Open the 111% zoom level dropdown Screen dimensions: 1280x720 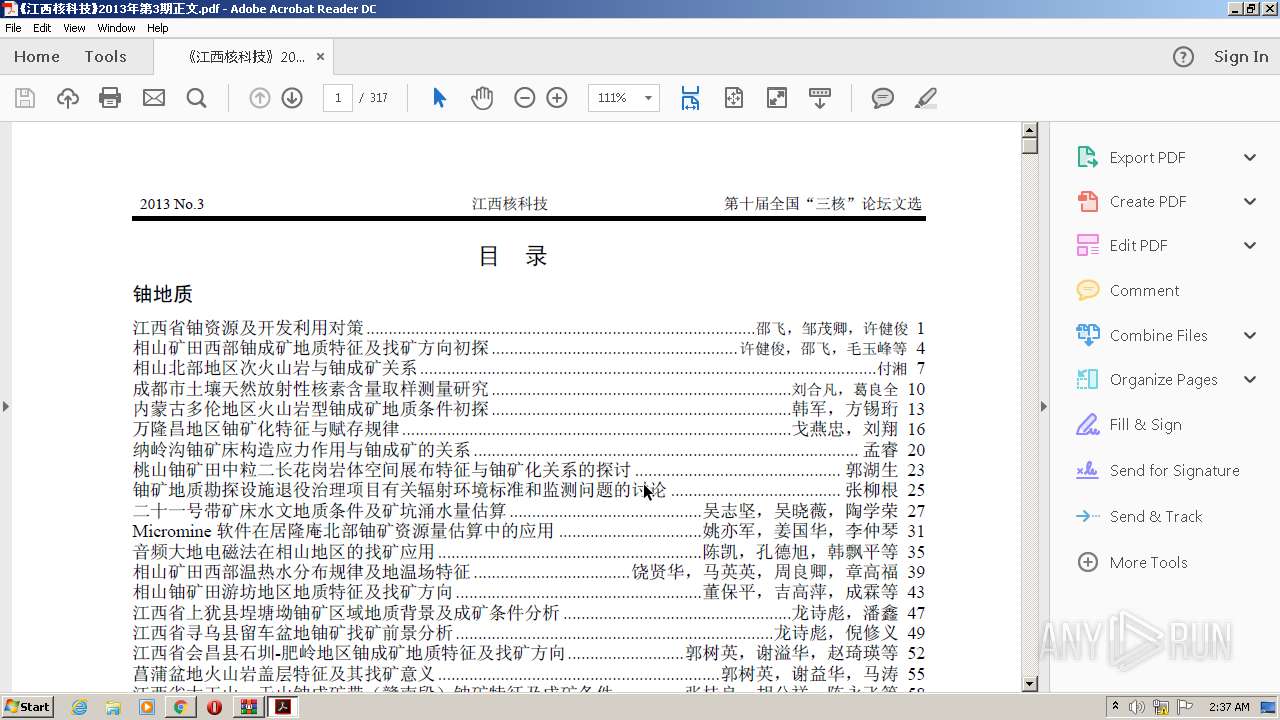[x=648, y=98]
